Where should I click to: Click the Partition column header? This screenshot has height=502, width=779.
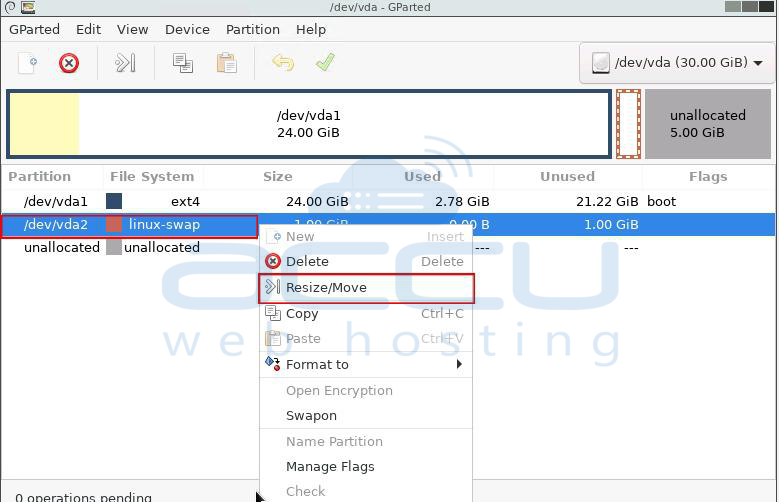pyautogui.click(x=40, y=176)
